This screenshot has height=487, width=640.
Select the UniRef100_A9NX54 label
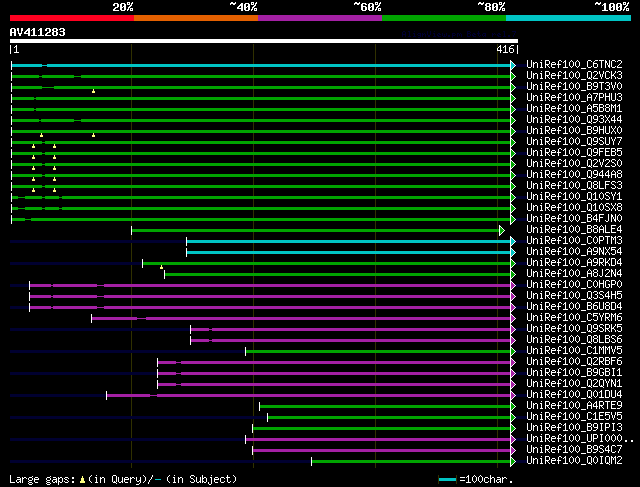574,252
